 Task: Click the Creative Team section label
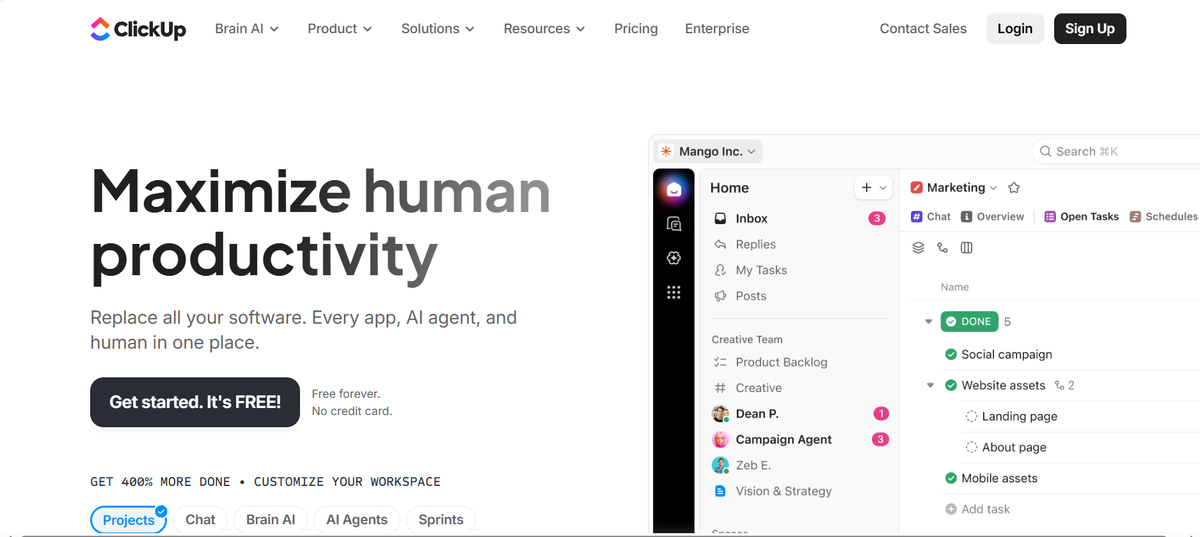[747, 339]
